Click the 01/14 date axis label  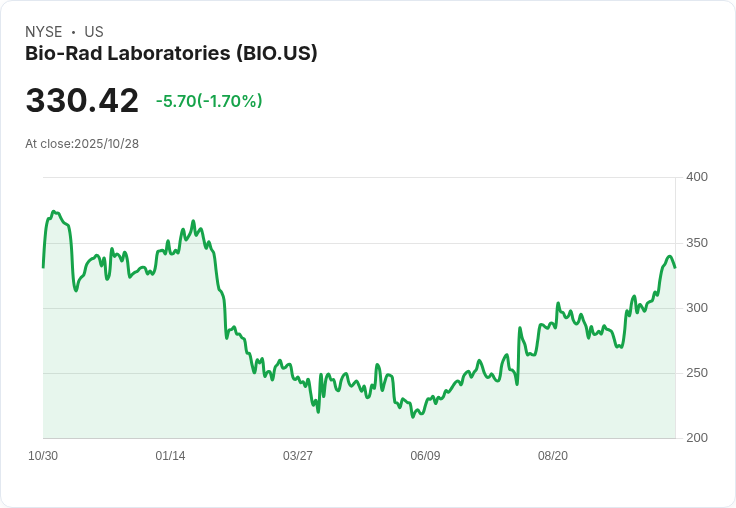click(170, 456)
